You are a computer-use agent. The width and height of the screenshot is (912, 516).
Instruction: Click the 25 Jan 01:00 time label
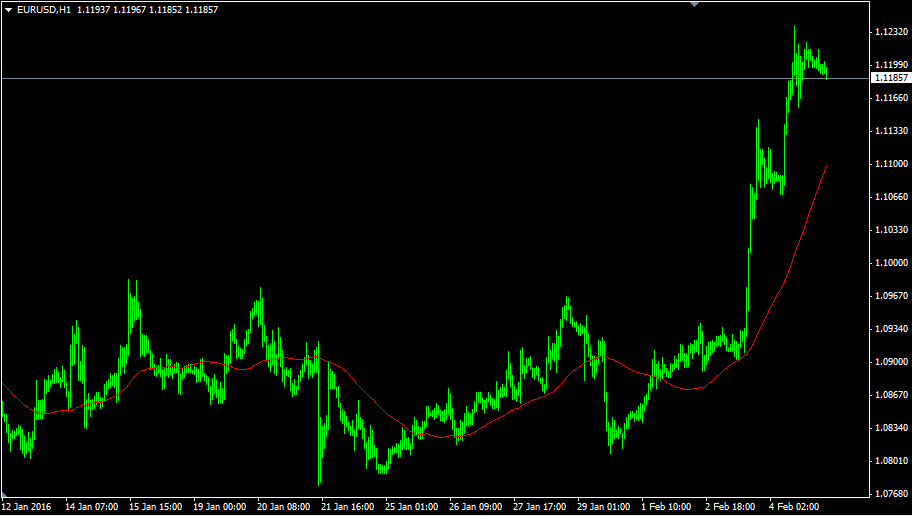412,507
